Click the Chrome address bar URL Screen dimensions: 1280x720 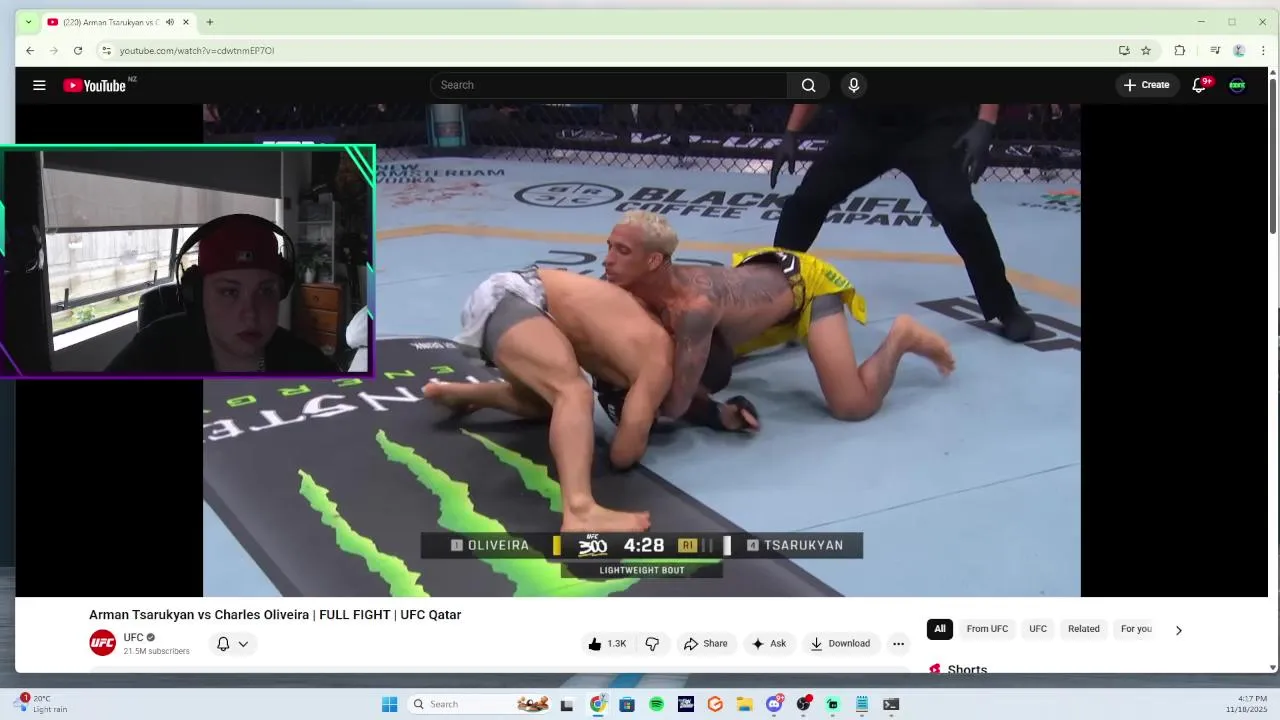[197, 51]
